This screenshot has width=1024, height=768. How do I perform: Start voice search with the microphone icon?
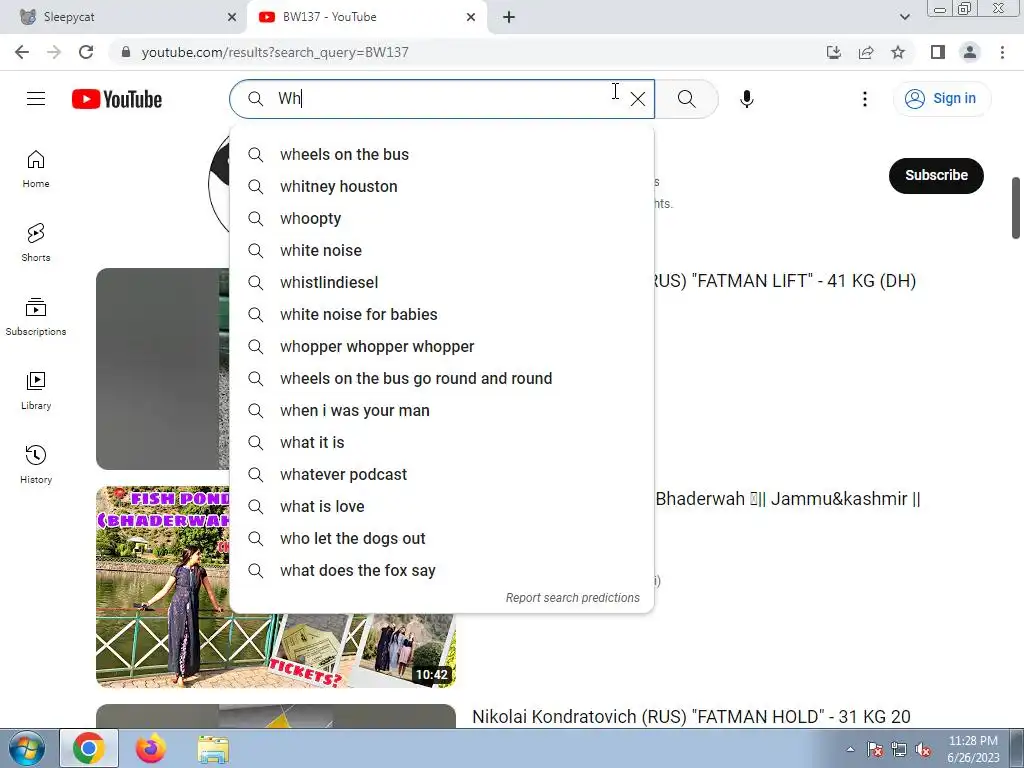pyautogui.click(x=746, y=99)
